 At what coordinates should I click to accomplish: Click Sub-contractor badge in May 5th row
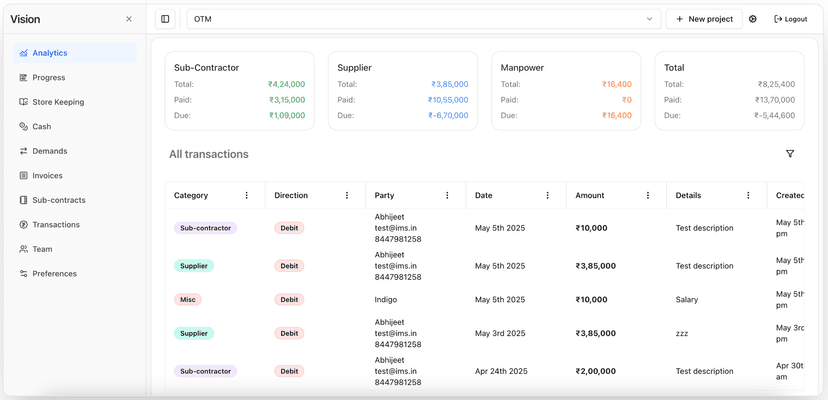(x=205, y=228)
